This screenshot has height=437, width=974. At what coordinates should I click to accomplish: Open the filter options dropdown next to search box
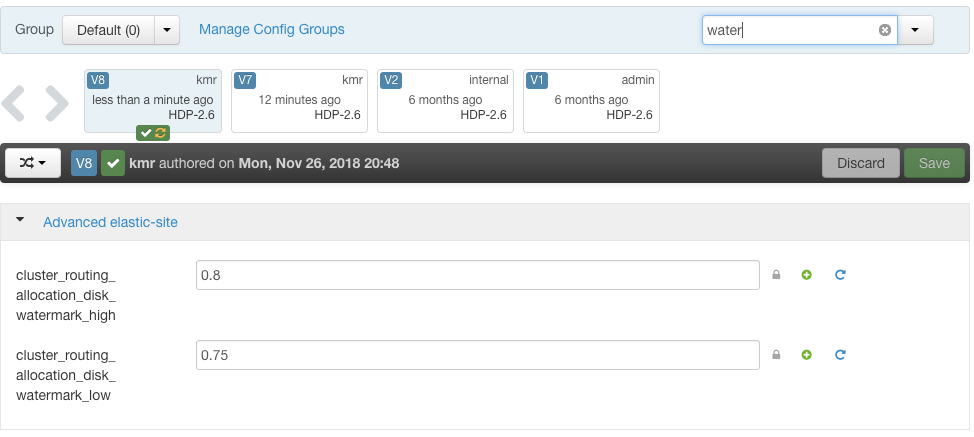916,30
